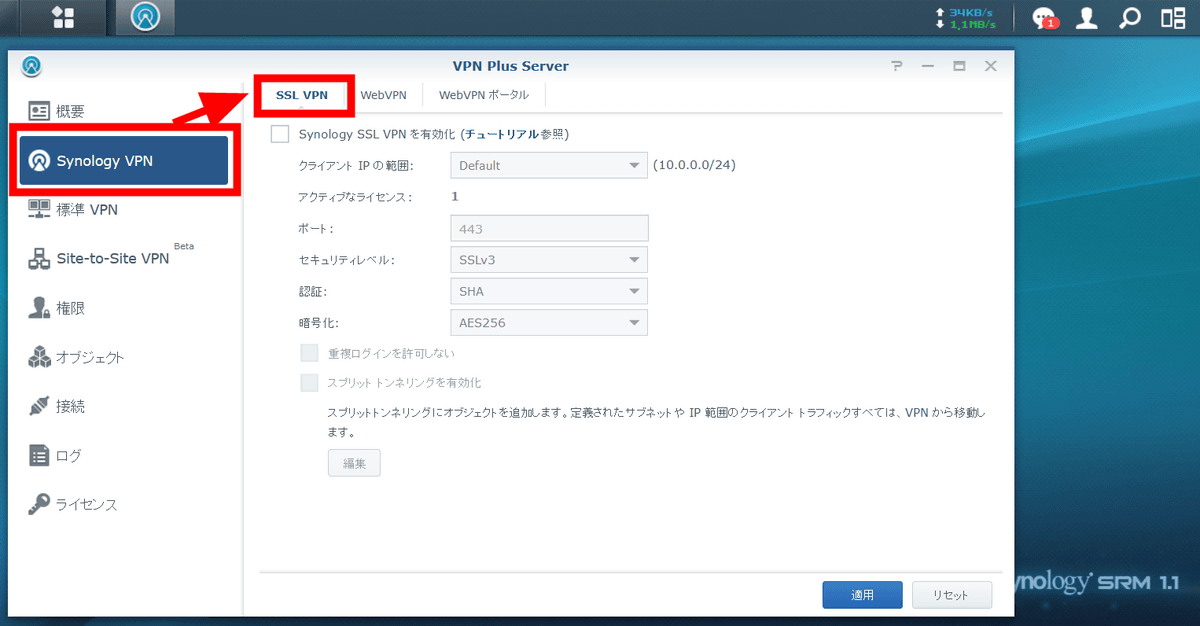1200x626 pixels.
Task: Minimize the VPN Plus Server window
Action: click(928, 66)
